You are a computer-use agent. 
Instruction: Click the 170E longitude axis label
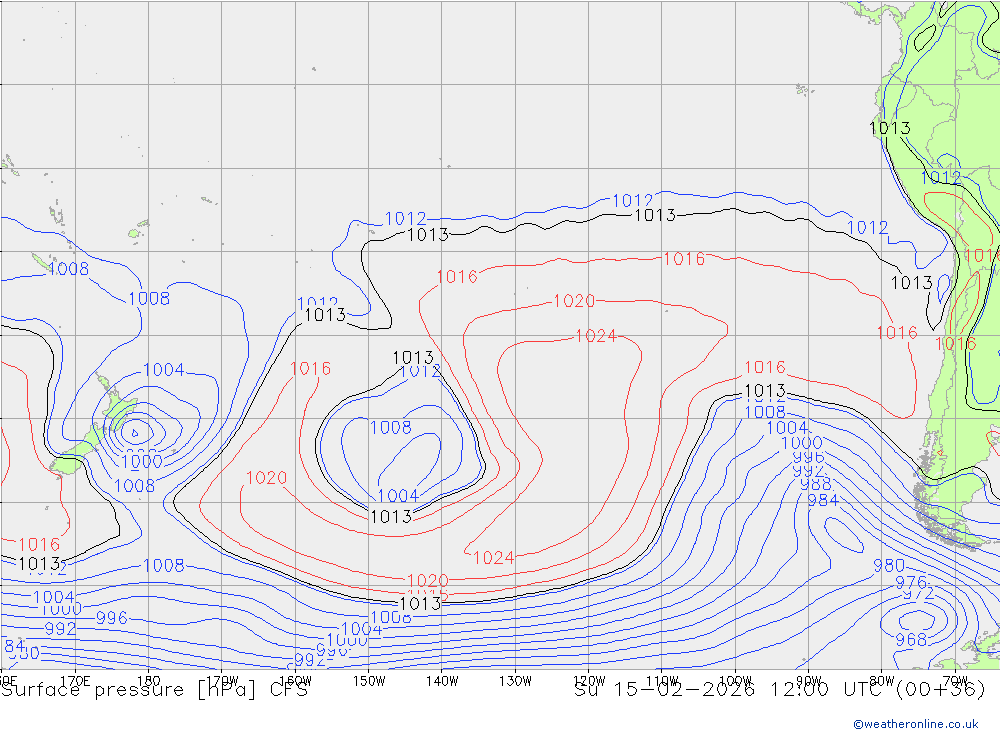tap(75, 681)
